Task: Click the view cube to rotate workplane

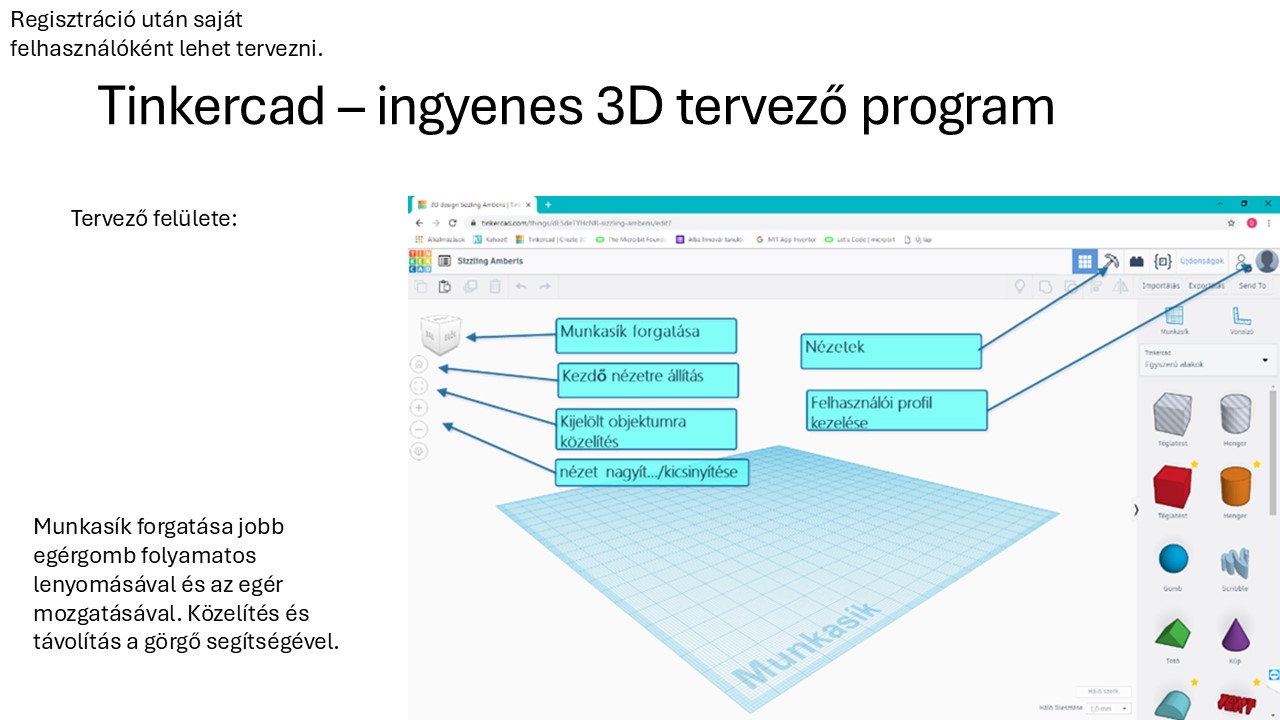Action: coord(440,333)
